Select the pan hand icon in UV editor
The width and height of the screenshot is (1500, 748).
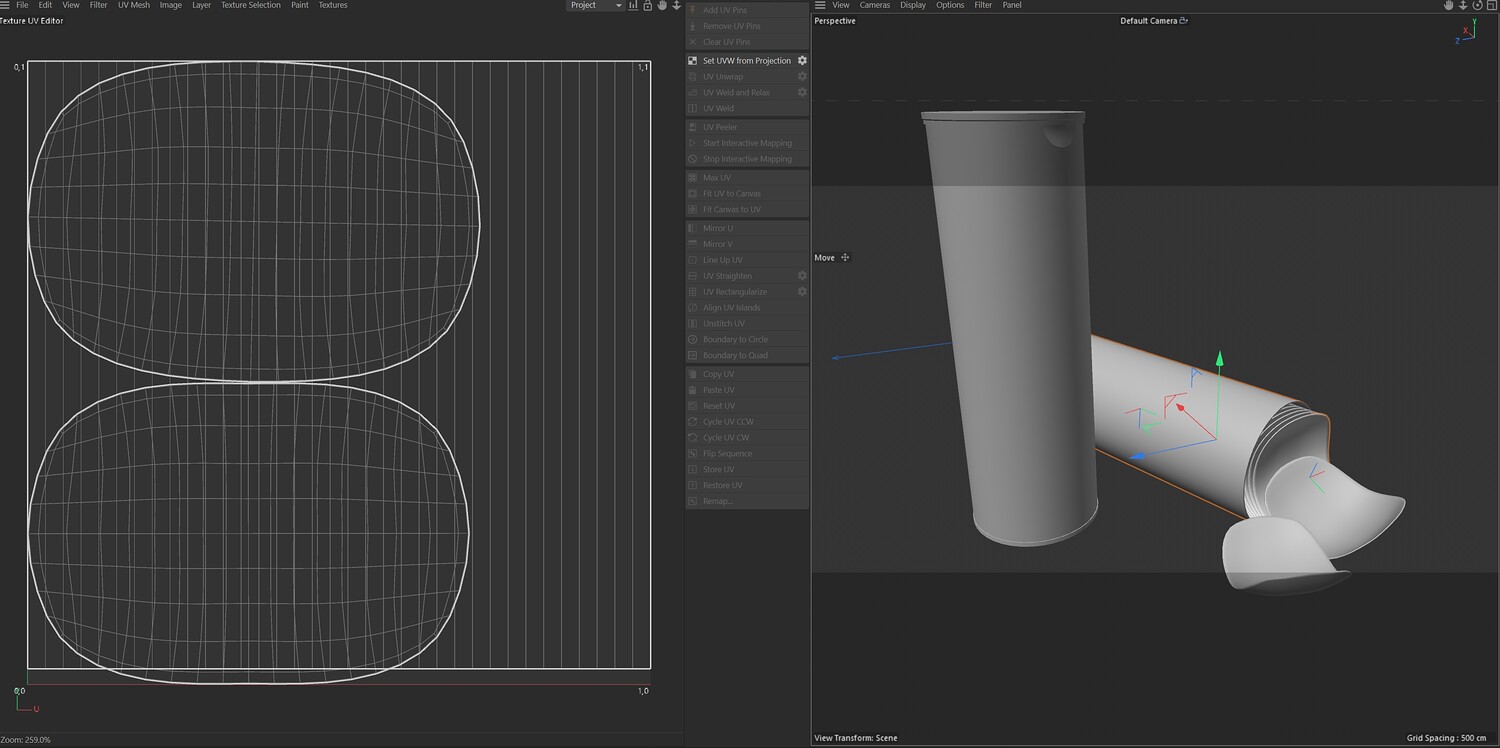(662, 6)
